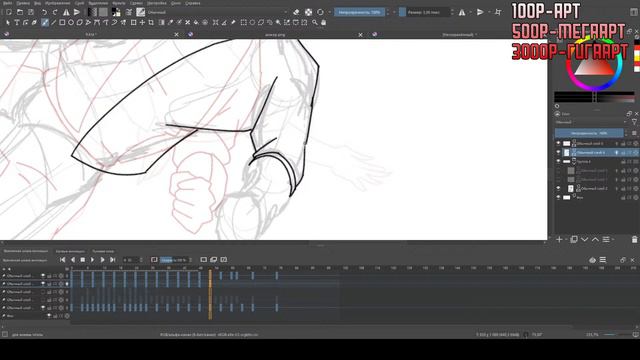Adjust the layer opacity slider in Layers panel

click(589, 133)
